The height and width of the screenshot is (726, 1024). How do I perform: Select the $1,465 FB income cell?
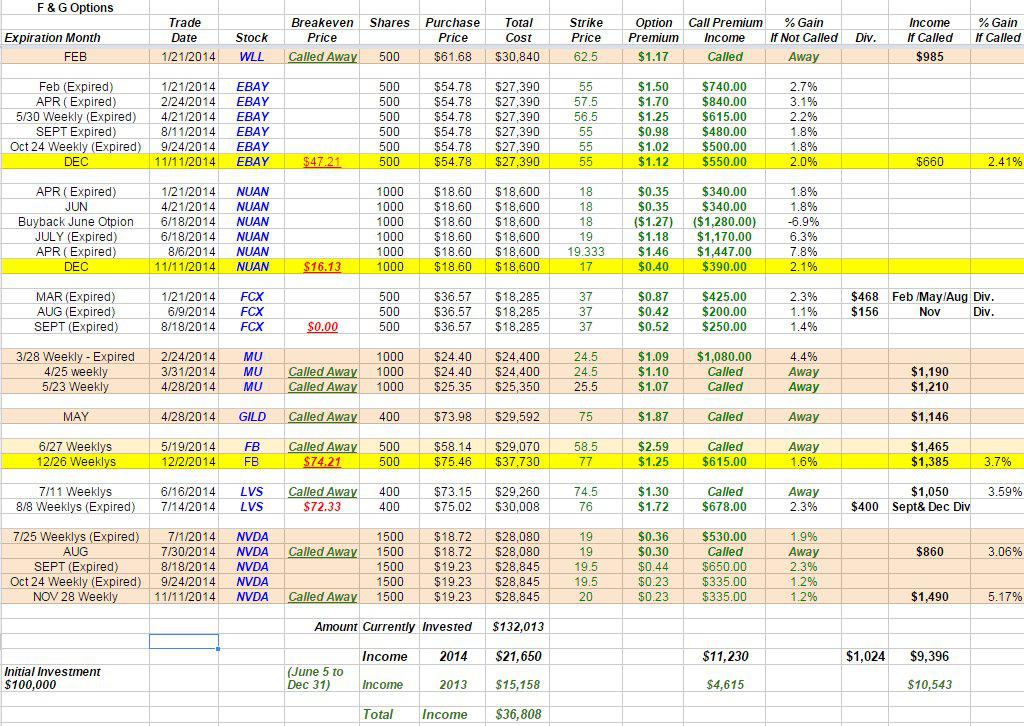[929, 447]
